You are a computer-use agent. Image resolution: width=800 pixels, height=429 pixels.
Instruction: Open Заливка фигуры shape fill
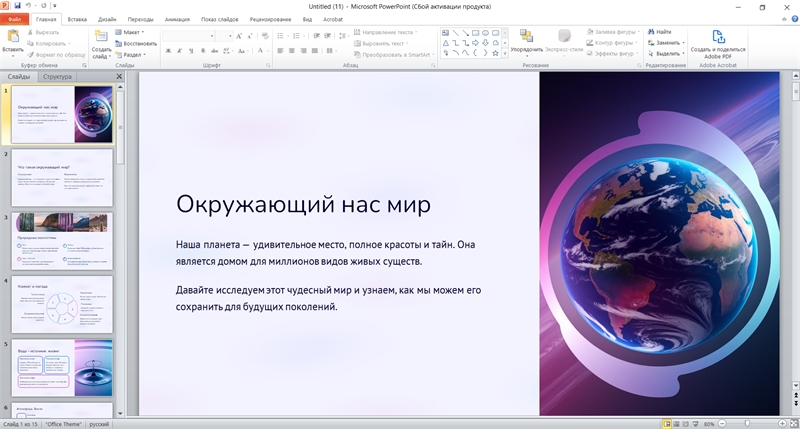coord(612,32)
